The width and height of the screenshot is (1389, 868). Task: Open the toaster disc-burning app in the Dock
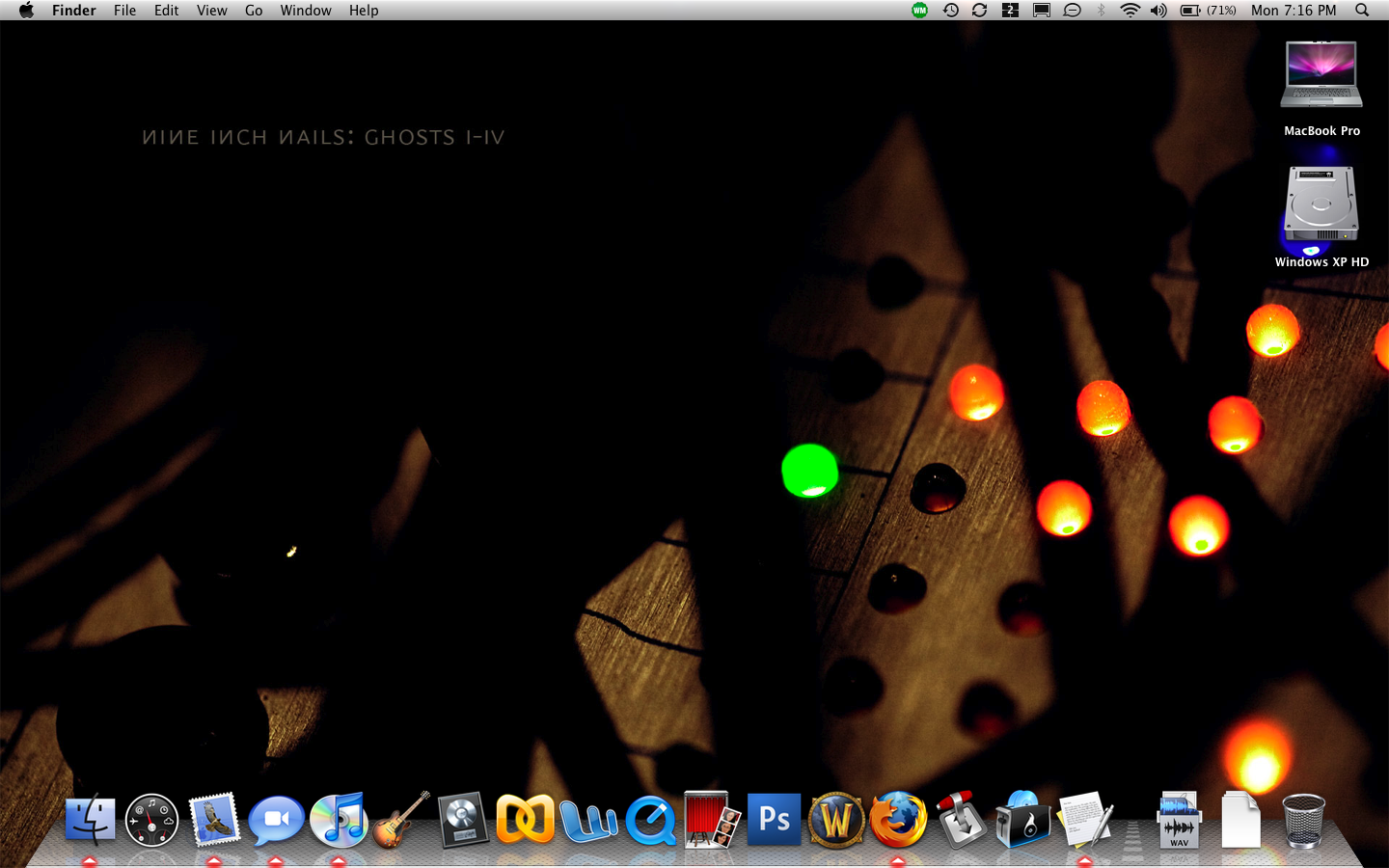point(1022,821)
